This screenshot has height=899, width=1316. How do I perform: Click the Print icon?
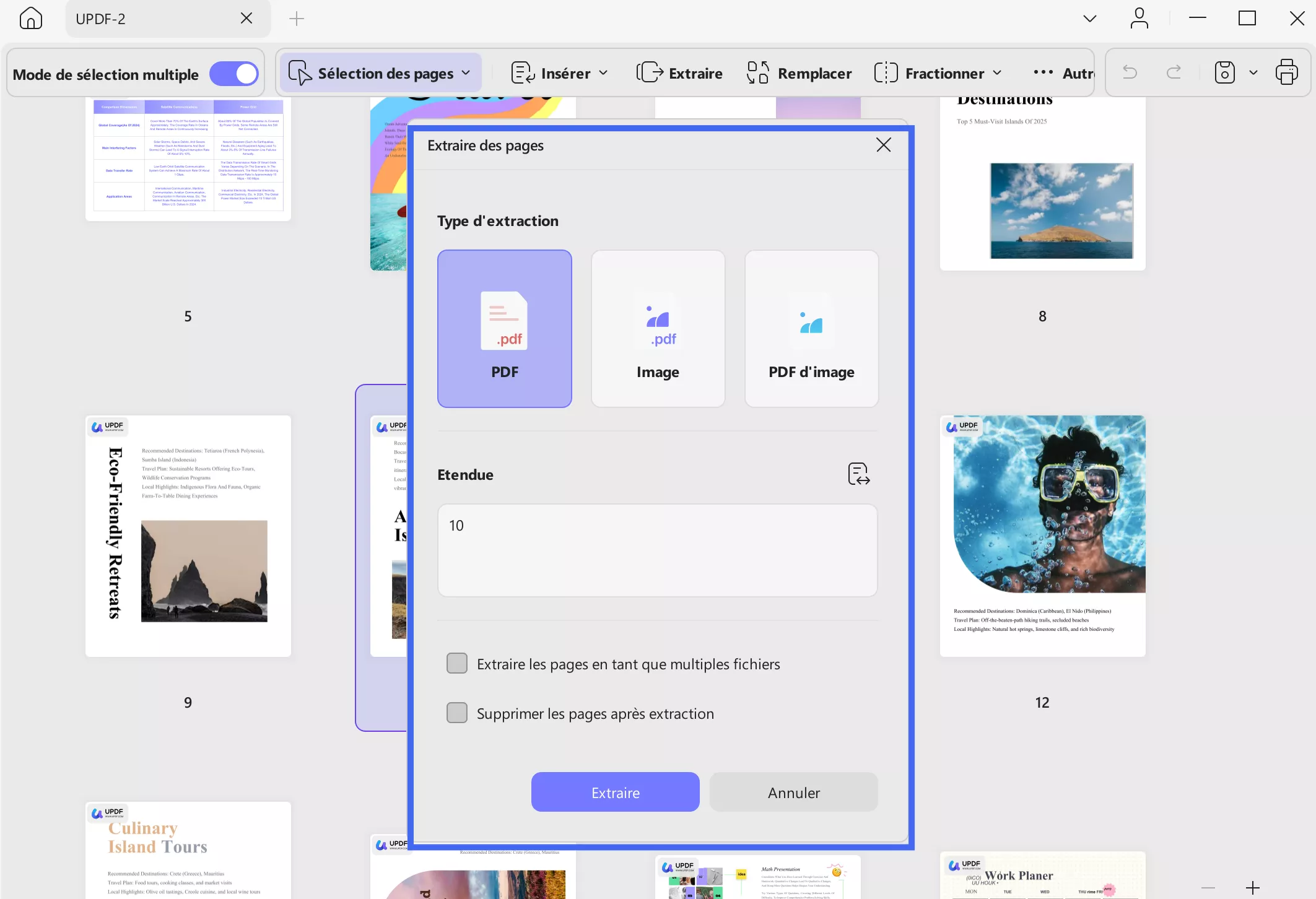1286,73
